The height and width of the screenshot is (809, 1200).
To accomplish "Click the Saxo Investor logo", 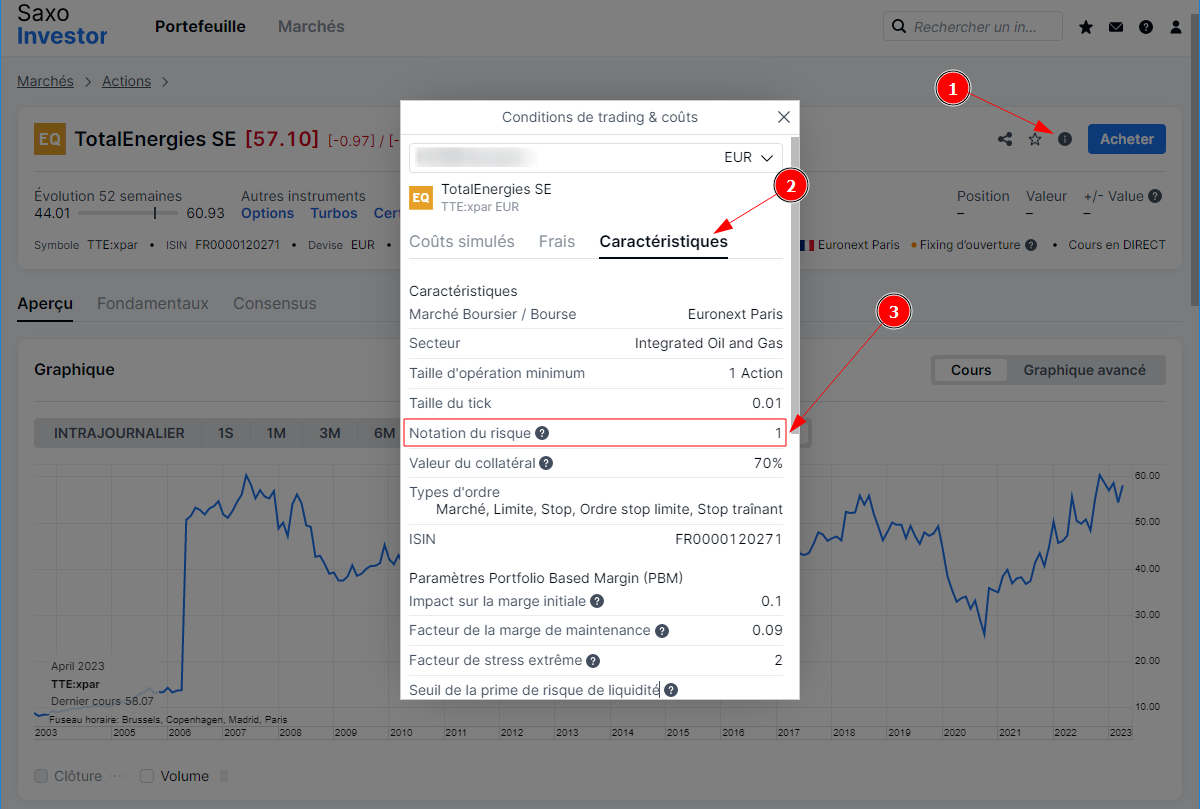I will tap(62, 24).
